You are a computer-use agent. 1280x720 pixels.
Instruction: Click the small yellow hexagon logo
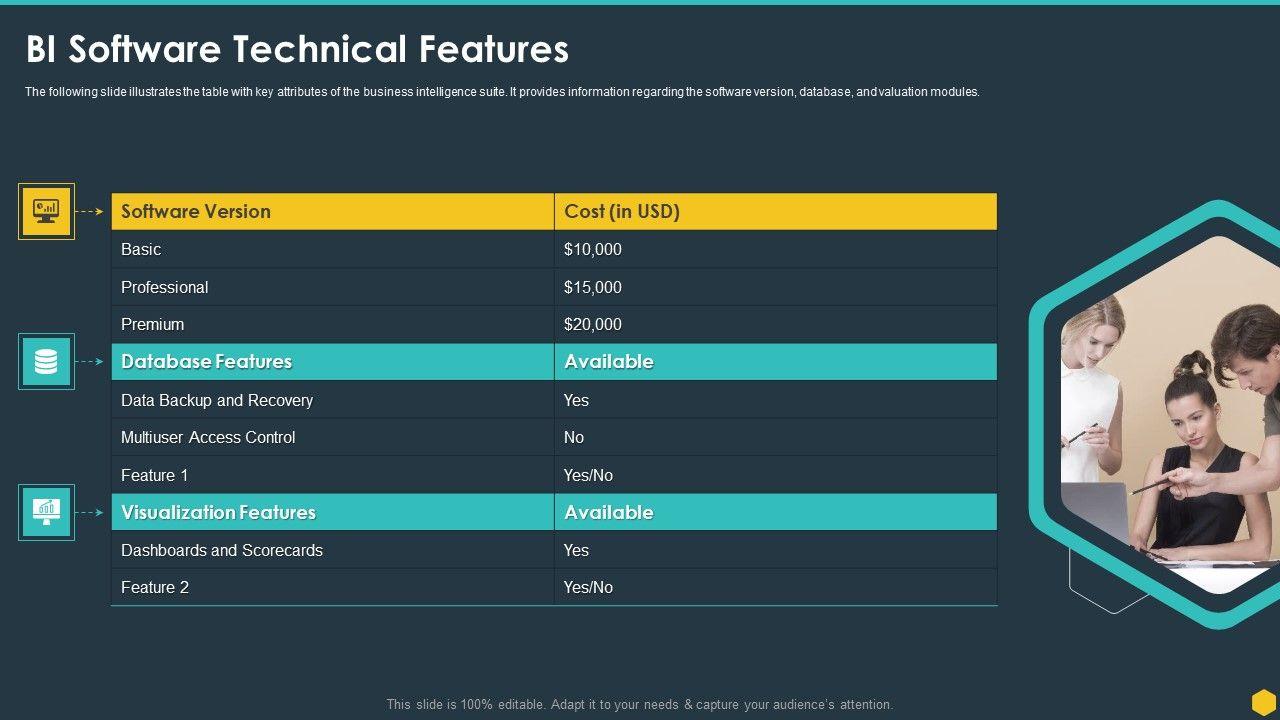click(1263, 701)
